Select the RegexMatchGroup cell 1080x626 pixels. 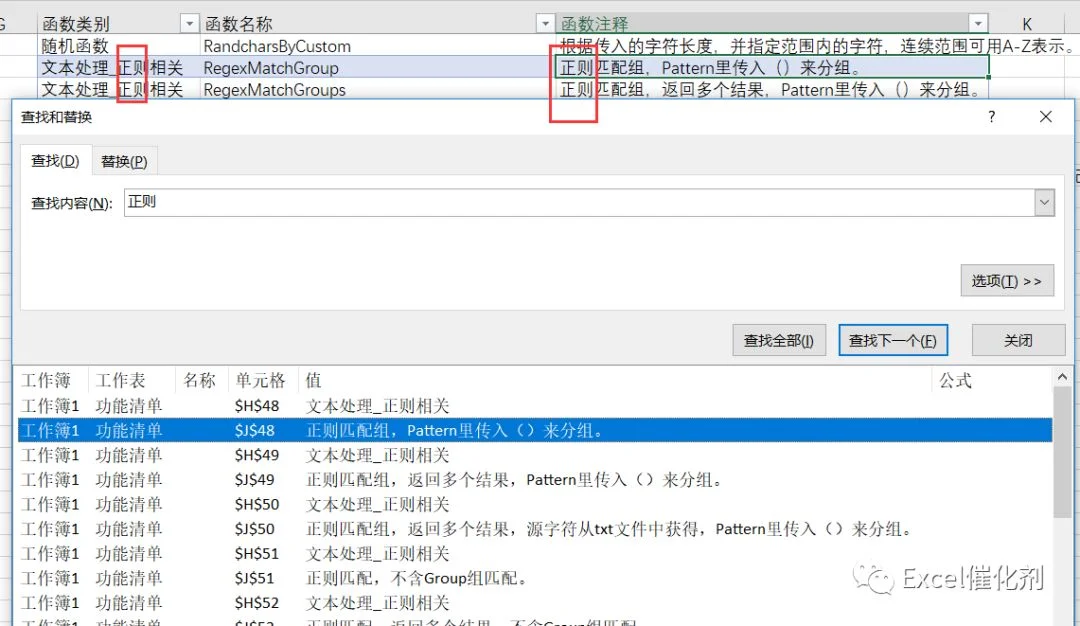click(377, 67)
